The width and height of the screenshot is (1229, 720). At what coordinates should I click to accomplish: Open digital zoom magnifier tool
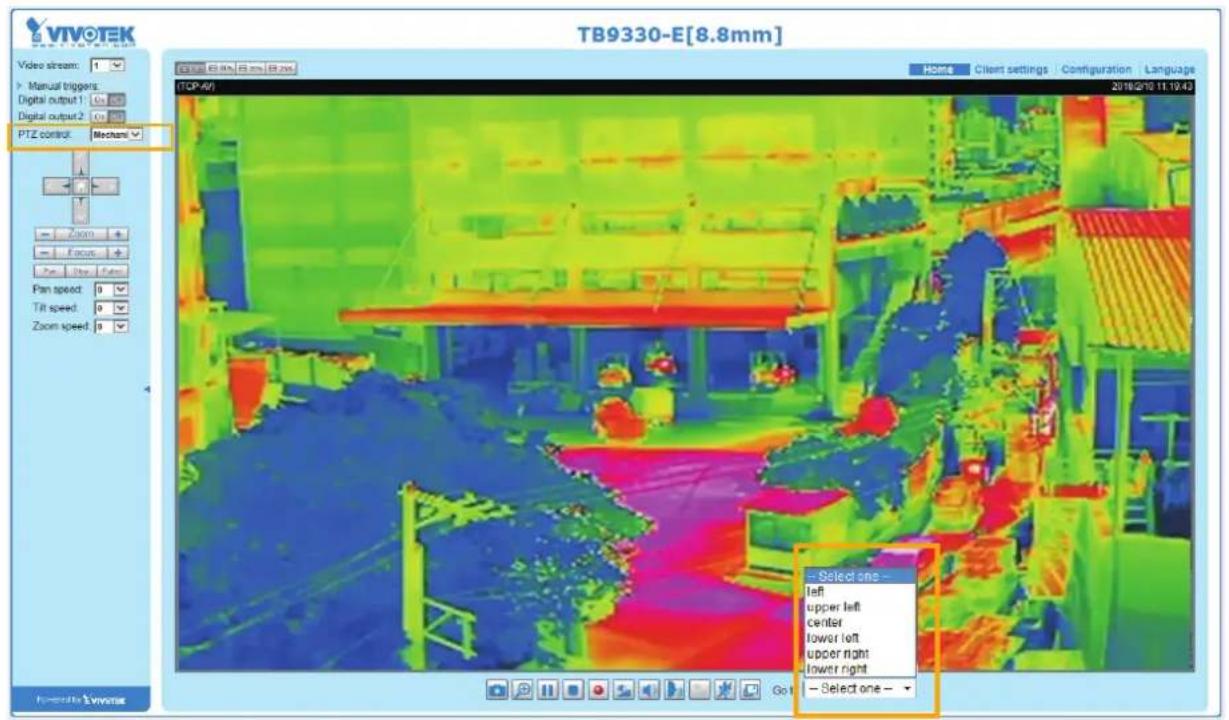pos(522,689)
